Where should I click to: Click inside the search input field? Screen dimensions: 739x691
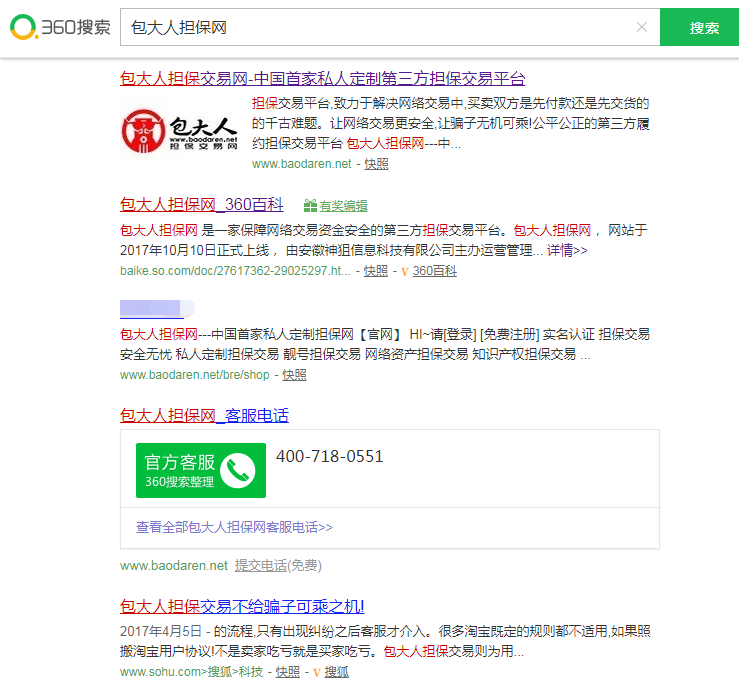click(380, 27)
